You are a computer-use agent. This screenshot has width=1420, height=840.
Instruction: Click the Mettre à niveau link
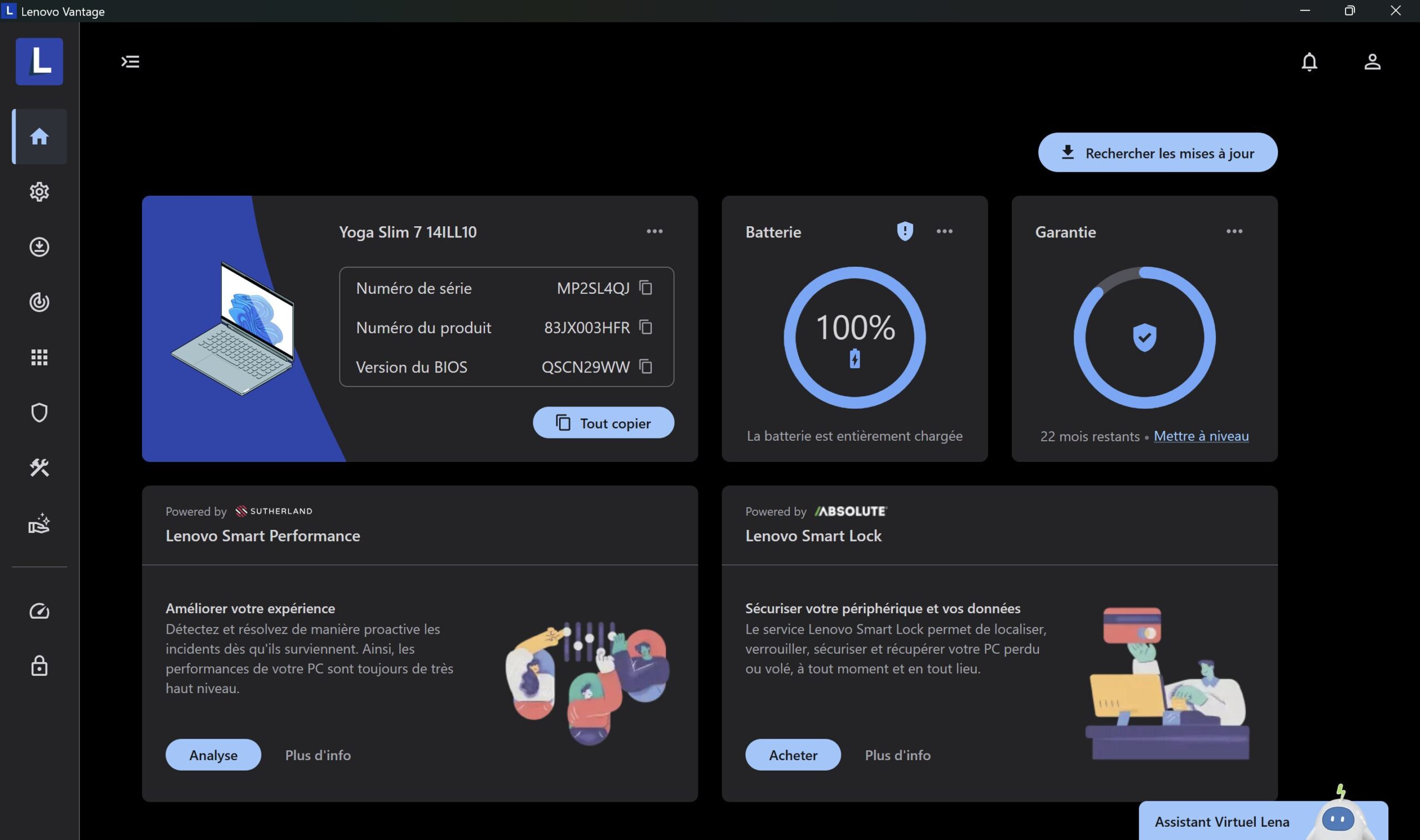[x=1200, y=436]
